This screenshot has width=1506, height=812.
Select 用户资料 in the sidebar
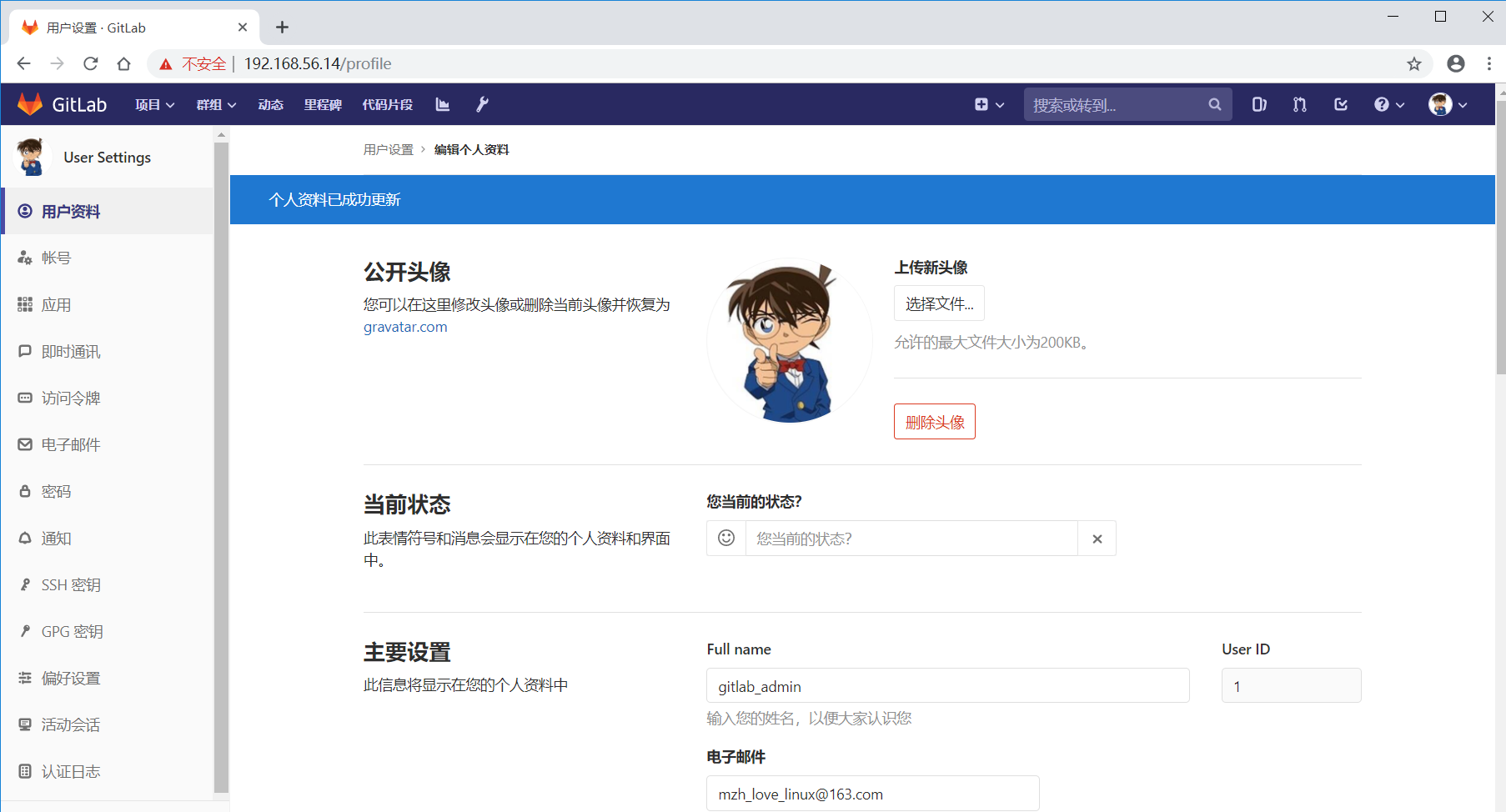pyautogui.click(x=107, y=211)
